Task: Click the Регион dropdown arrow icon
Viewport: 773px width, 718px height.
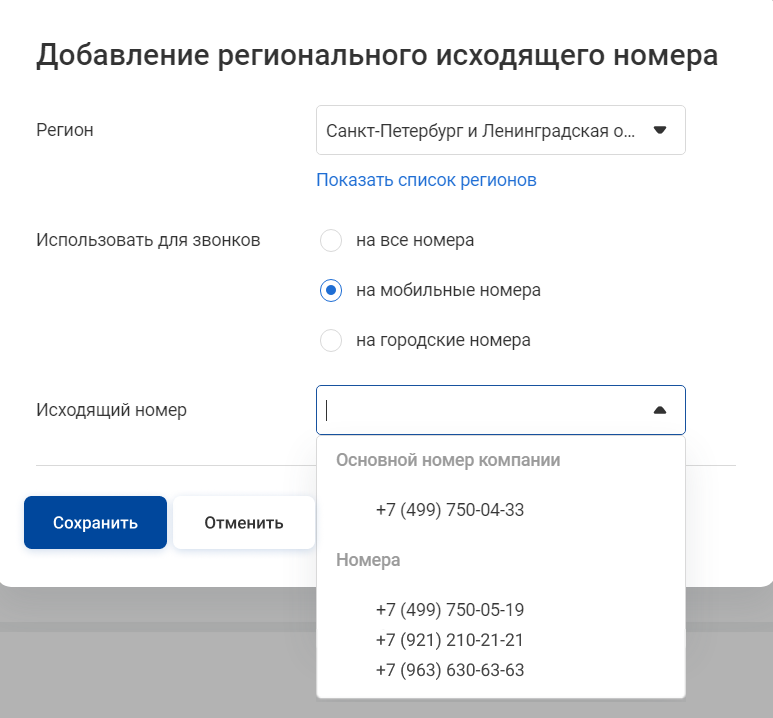Action: [660, 130]
